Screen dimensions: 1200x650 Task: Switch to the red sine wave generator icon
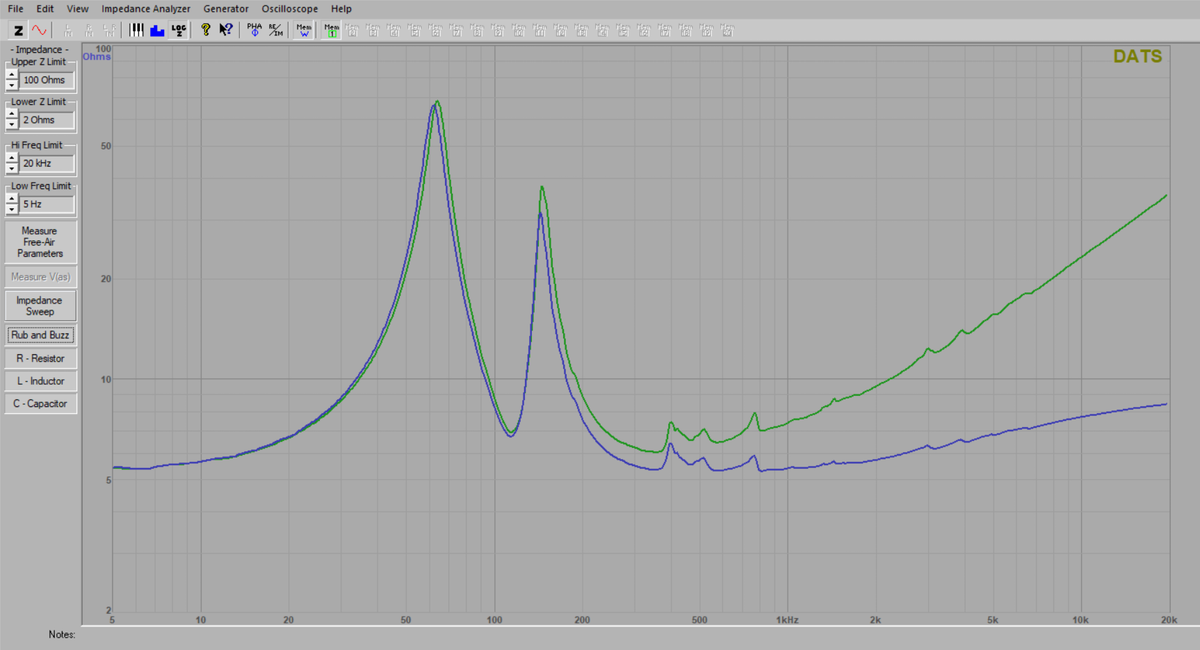tap(39, 30)
